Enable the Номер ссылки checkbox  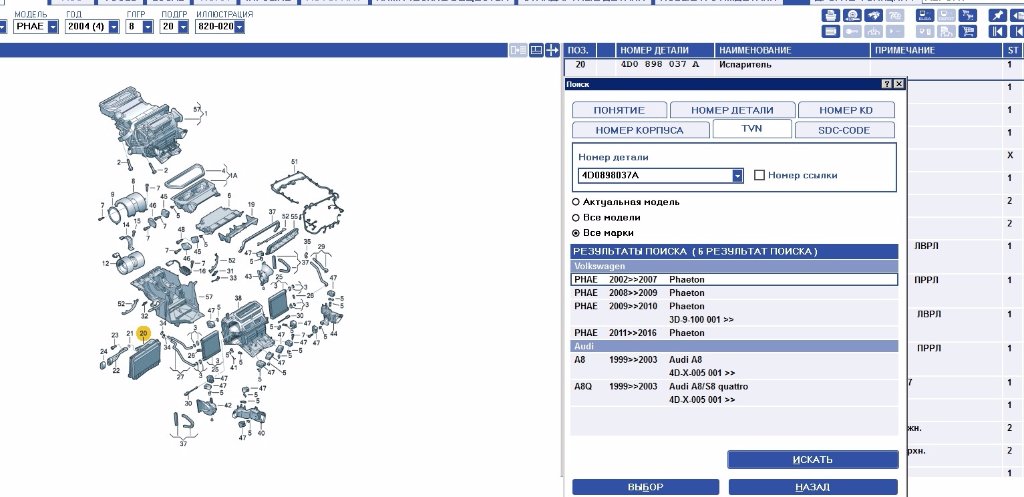coord(759,175)
